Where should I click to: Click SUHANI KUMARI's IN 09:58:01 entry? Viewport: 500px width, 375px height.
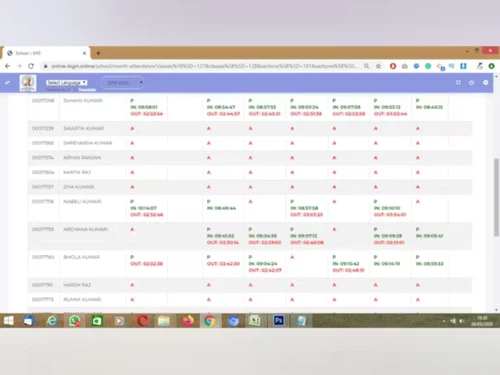(144, 107)
